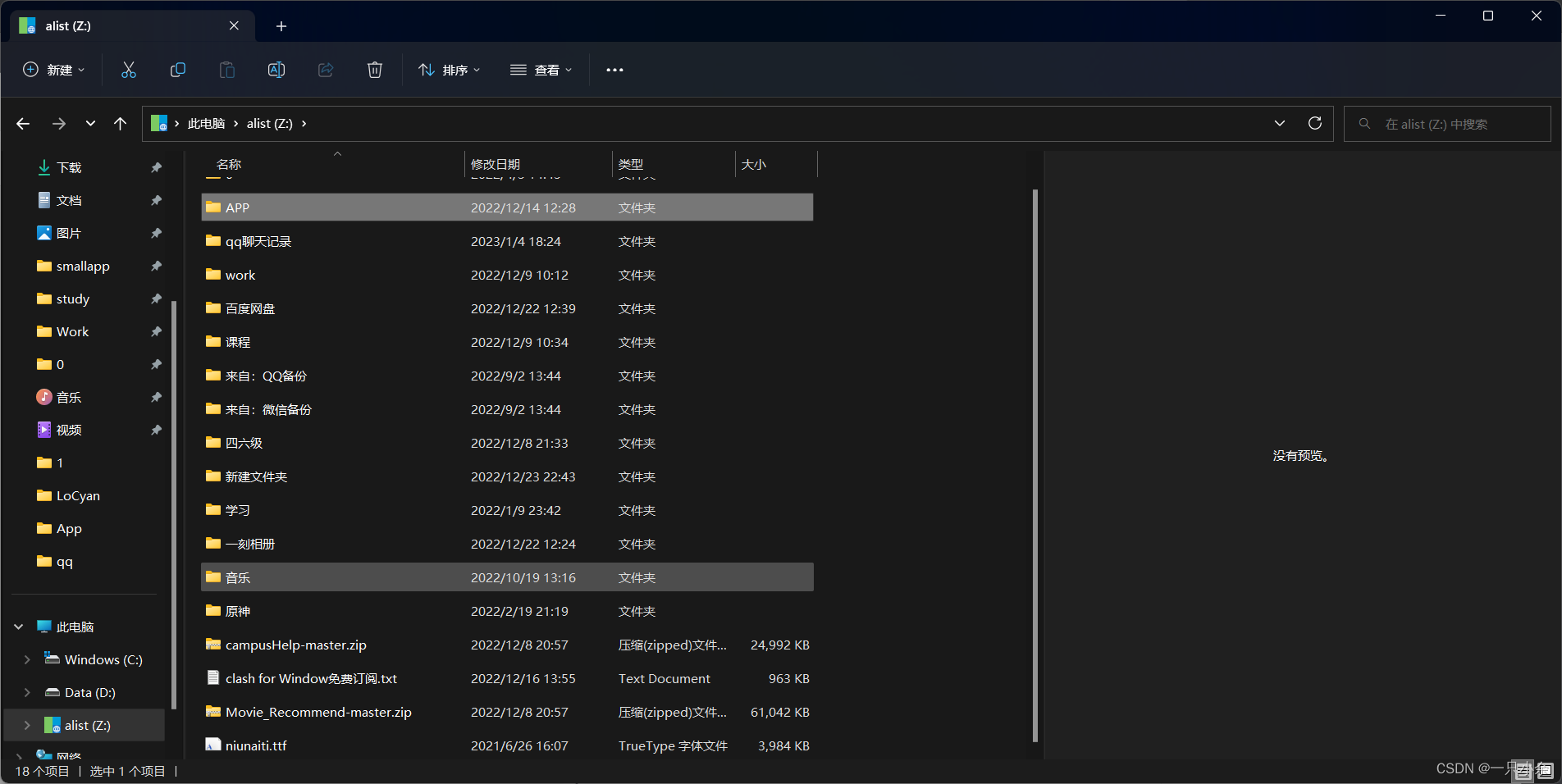Click the pin icon next to study
The image size is (1562, 784).
(x=156, y=299)
